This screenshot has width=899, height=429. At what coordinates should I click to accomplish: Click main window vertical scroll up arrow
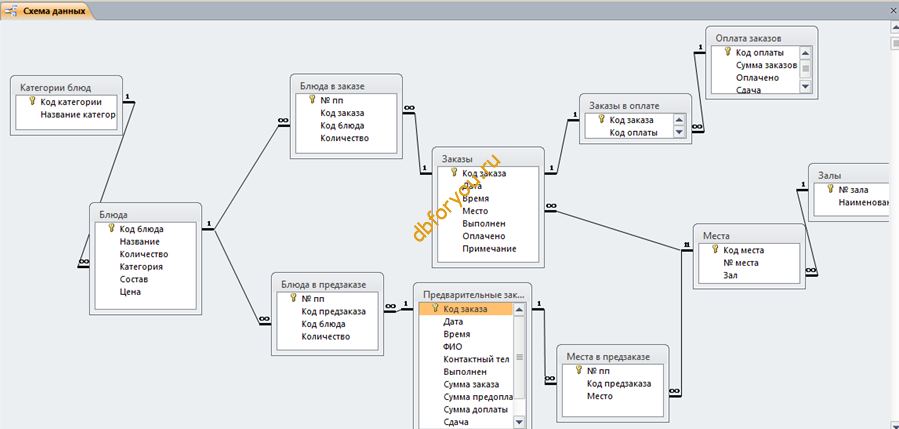click(893, 28)
